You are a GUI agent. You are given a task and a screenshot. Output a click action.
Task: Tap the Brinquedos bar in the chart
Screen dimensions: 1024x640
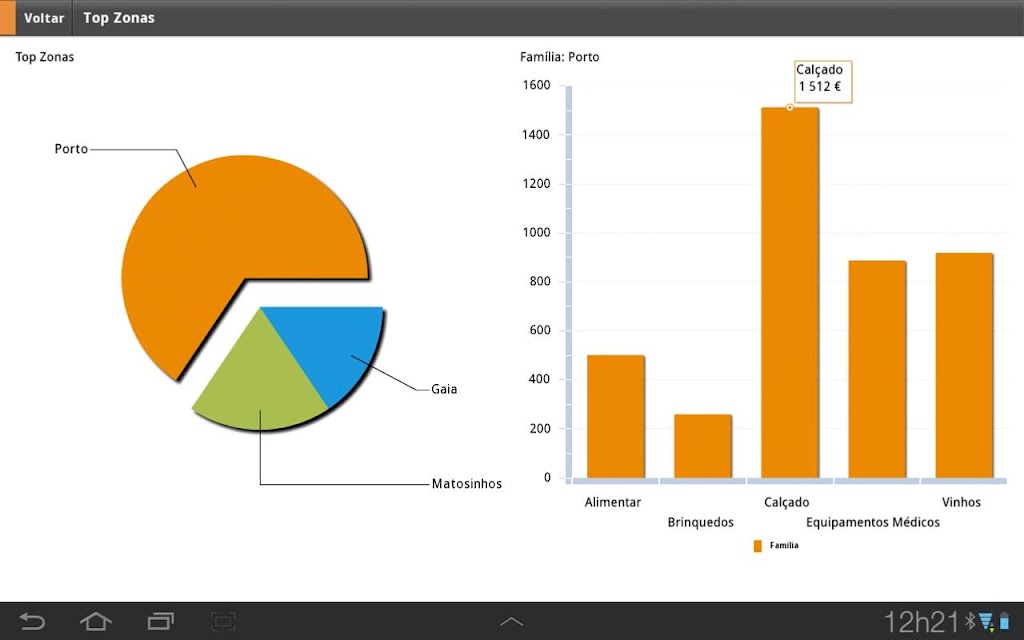coord(703,446)
